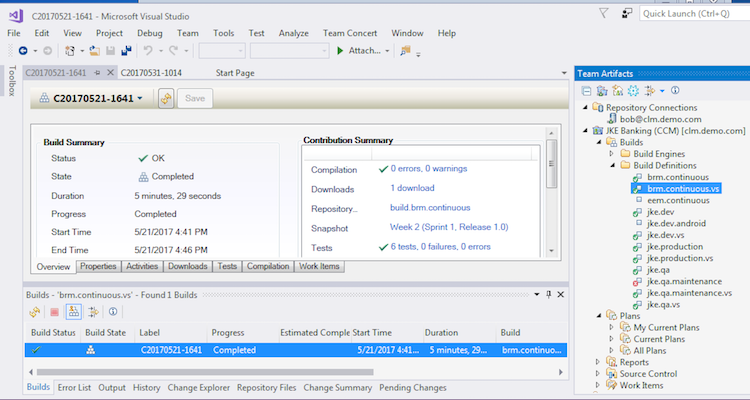The image size is (750, 400).
Task: Refresh the Builds results list
Action: (34, 312)
